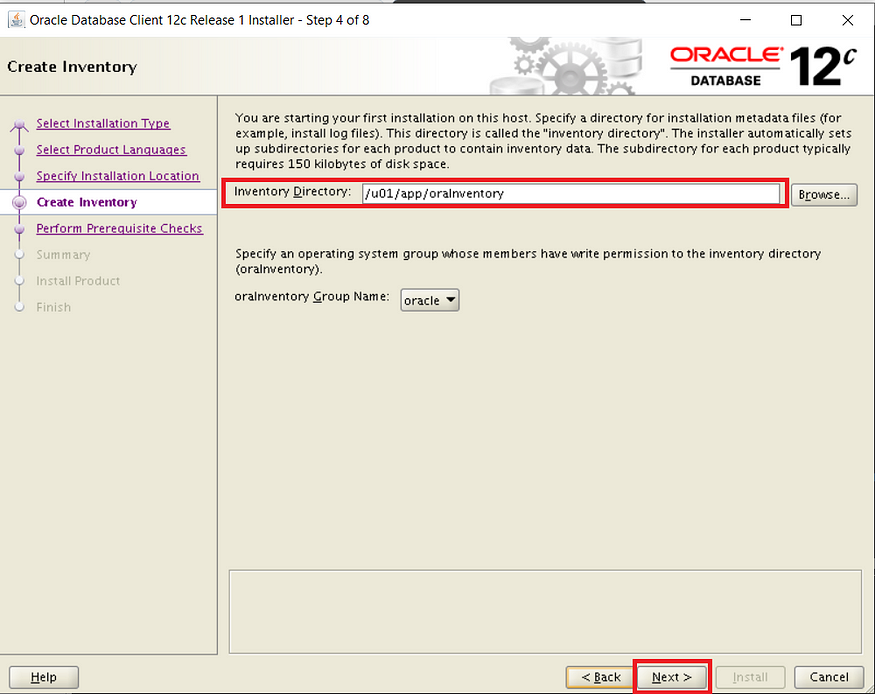Viewport: 875px width, 694px height.
Task: Click the Finish step bullet
Action: point(20,307)
